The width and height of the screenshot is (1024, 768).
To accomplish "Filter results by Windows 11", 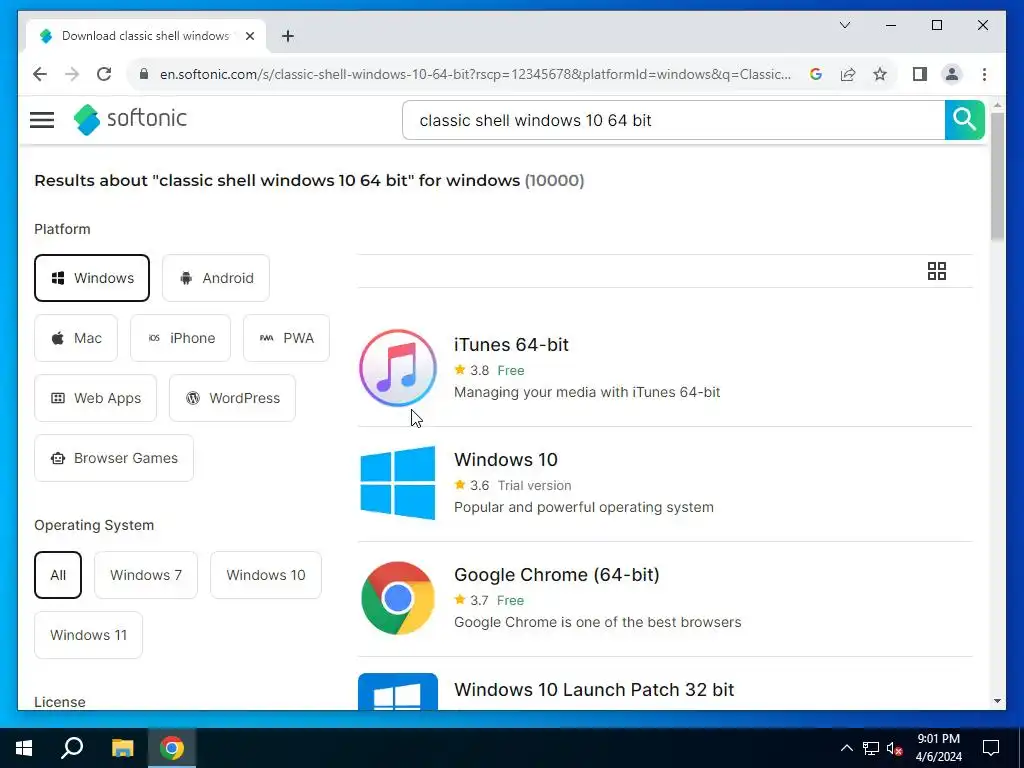I will point(88,635).
